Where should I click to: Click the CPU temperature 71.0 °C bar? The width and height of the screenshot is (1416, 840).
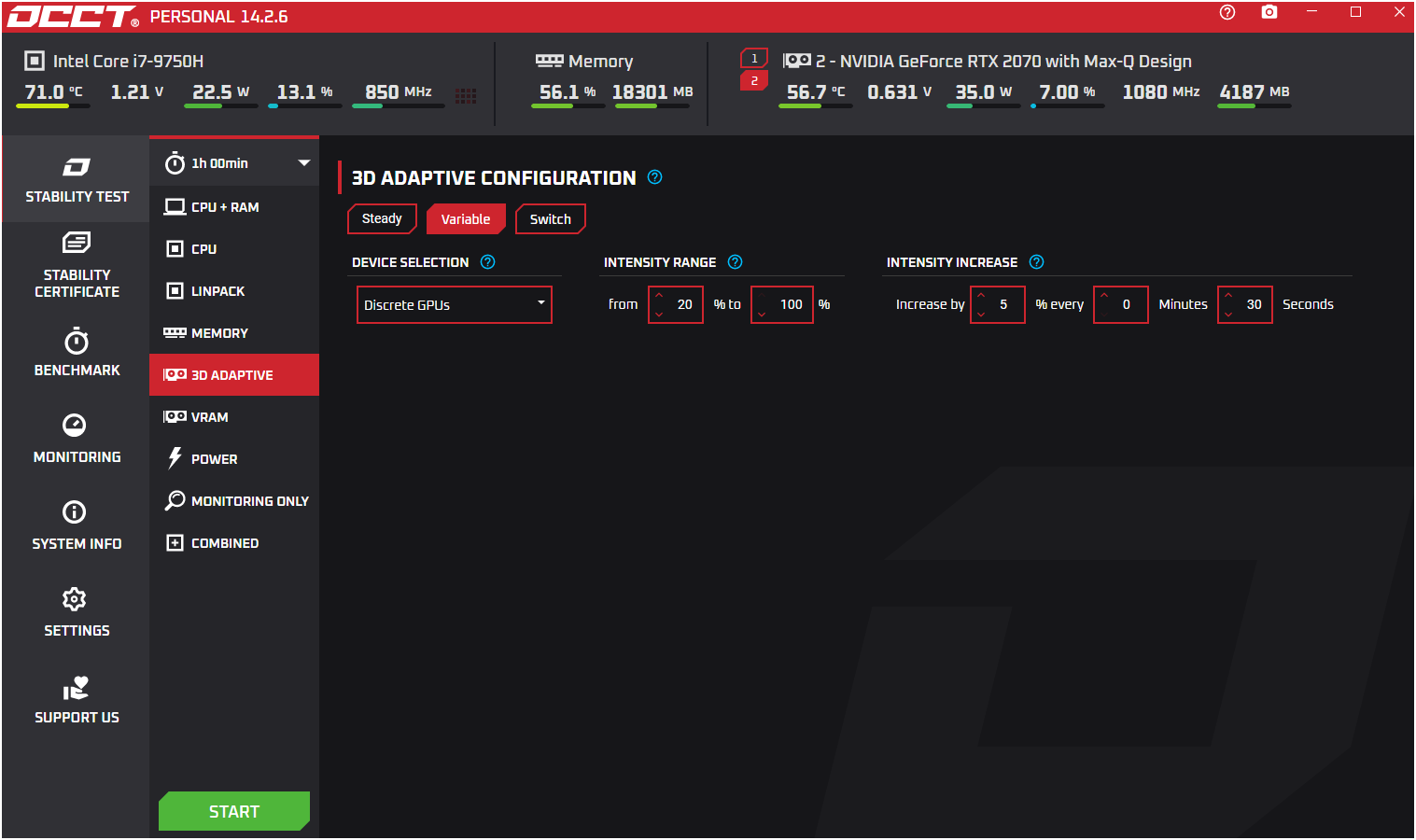[53, 105]
